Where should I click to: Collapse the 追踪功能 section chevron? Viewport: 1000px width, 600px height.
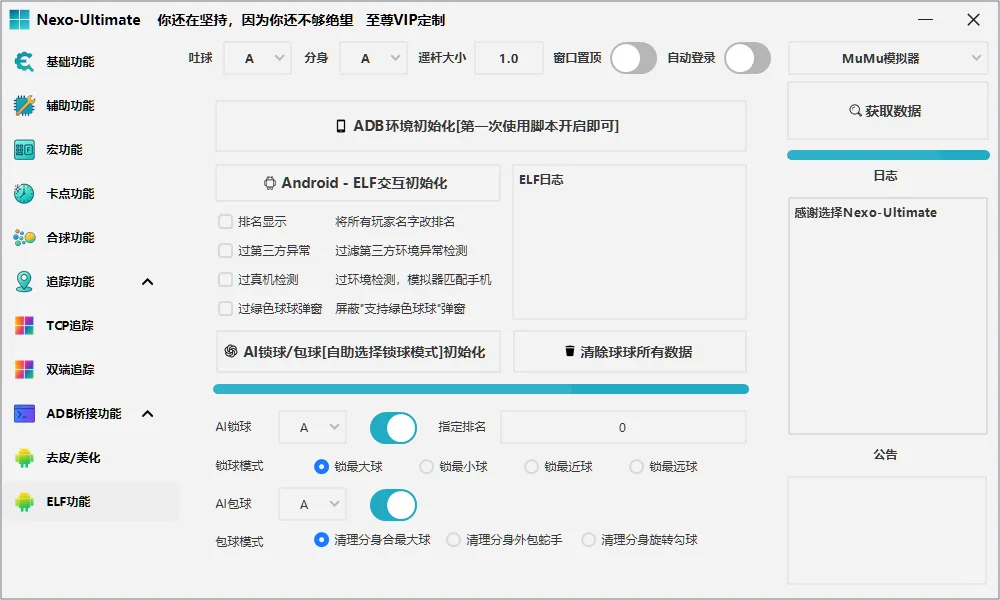[x=148, y=281]
